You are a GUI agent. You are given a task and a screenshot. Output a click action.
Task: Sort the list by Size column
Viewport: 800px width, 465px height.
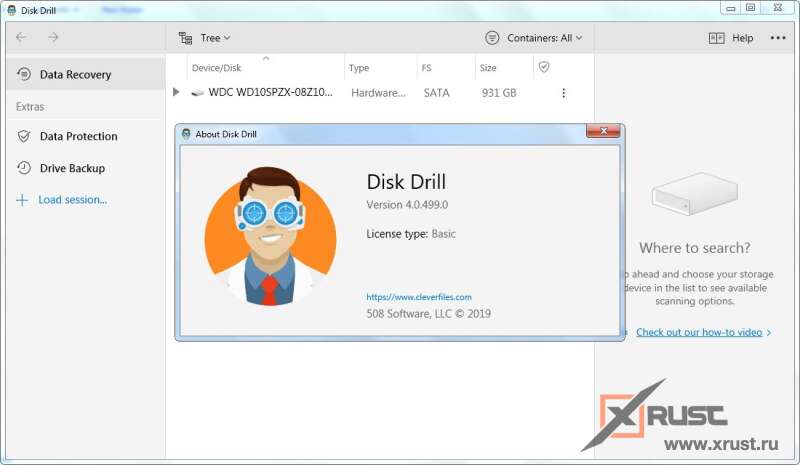488,68
